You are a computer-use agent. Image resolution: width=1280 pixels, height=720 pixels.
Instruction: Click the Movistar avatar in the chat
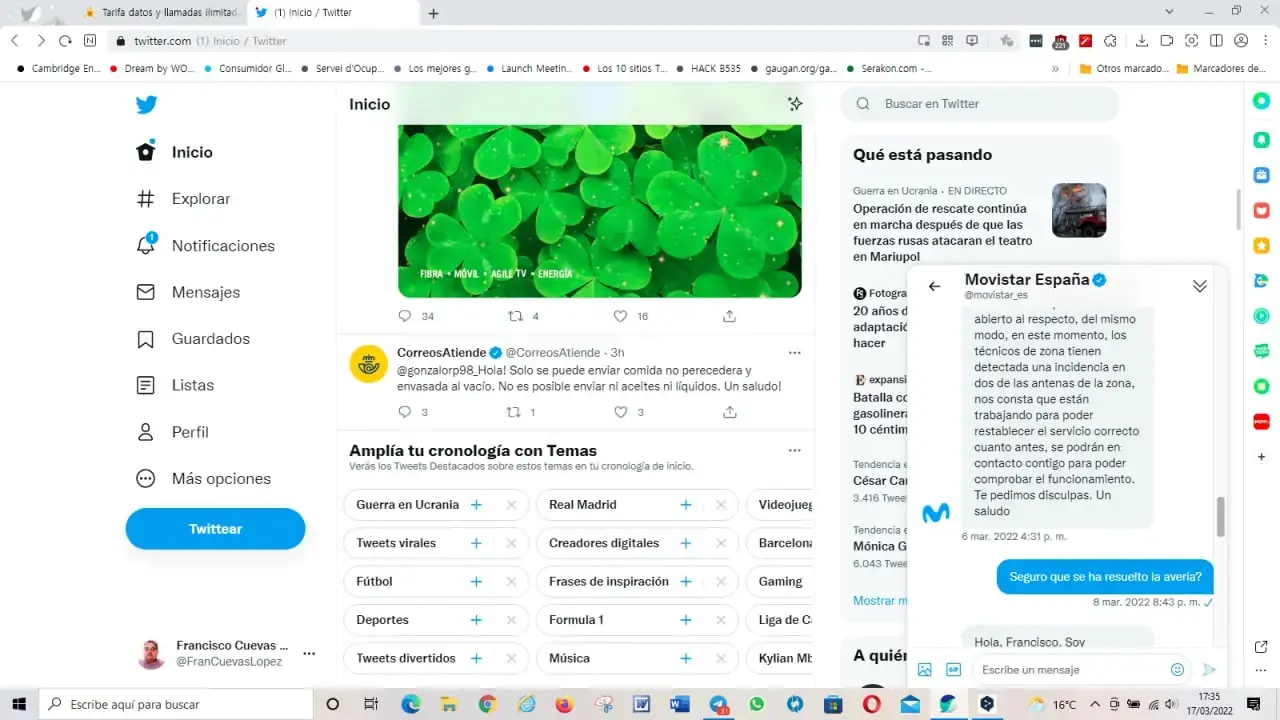click(x=936, y=513)
